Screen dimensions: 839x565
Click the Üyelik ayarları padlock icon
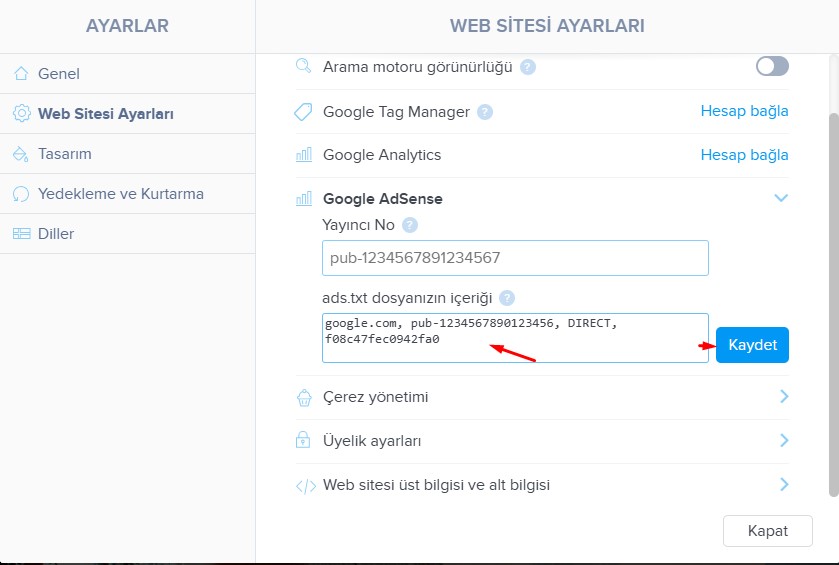[x=304, y=441]
